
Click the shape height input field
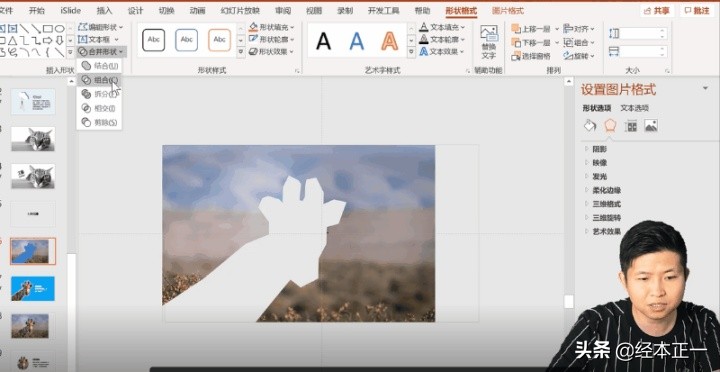[643, 33]
